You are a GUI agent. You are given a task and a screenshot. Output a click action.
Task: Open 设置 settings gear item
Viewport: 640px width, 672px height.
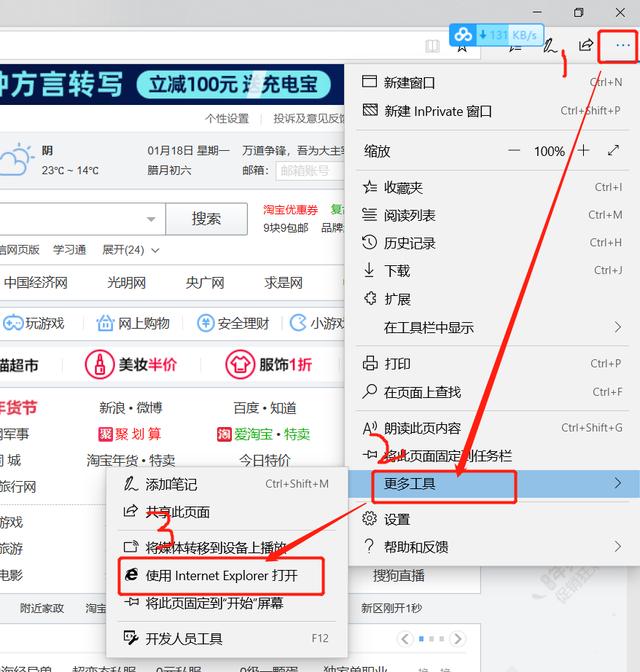click(492, 519)
